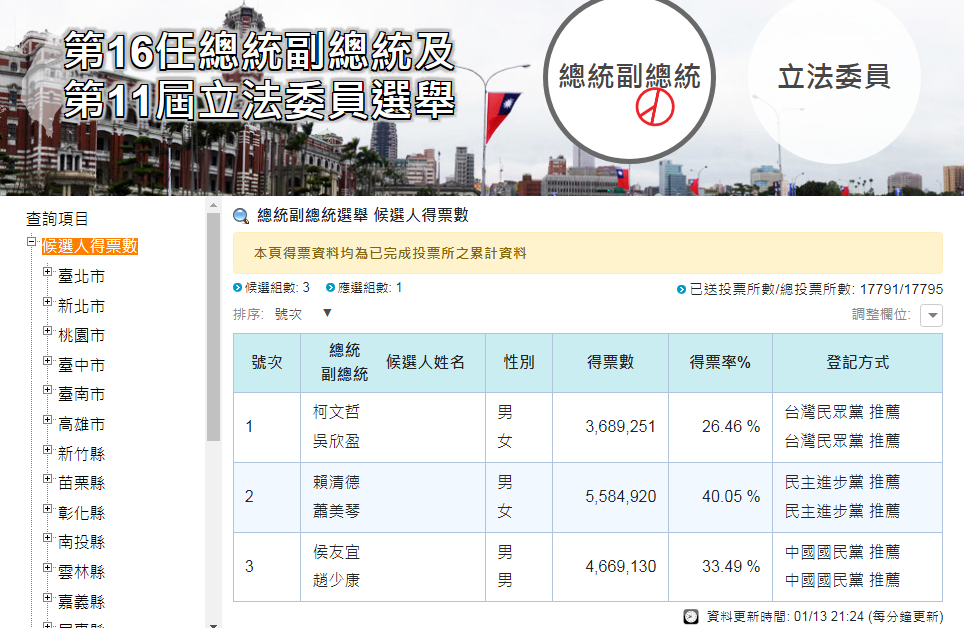
Task: Expand the 新北市 tree node
Action: [47, 301]
